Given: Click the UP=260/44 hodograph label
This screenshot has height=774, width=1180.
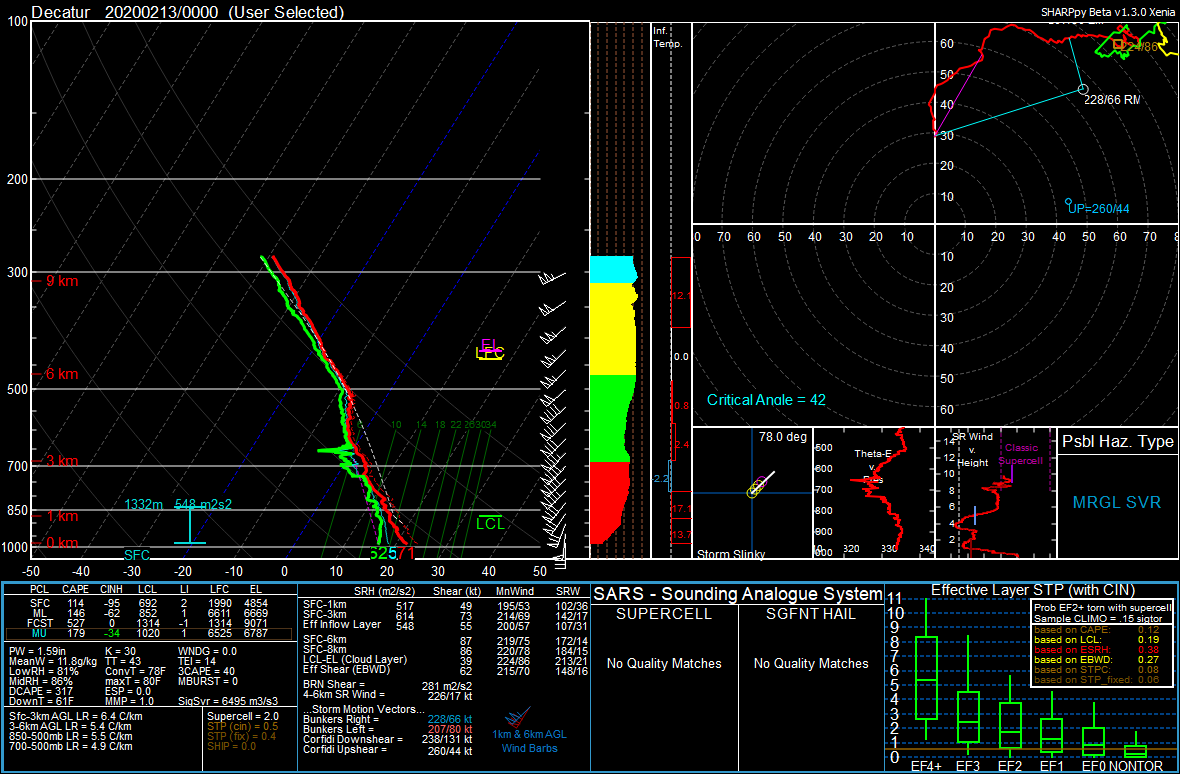Looking at the screenshot, I should tap(1099, 208).
